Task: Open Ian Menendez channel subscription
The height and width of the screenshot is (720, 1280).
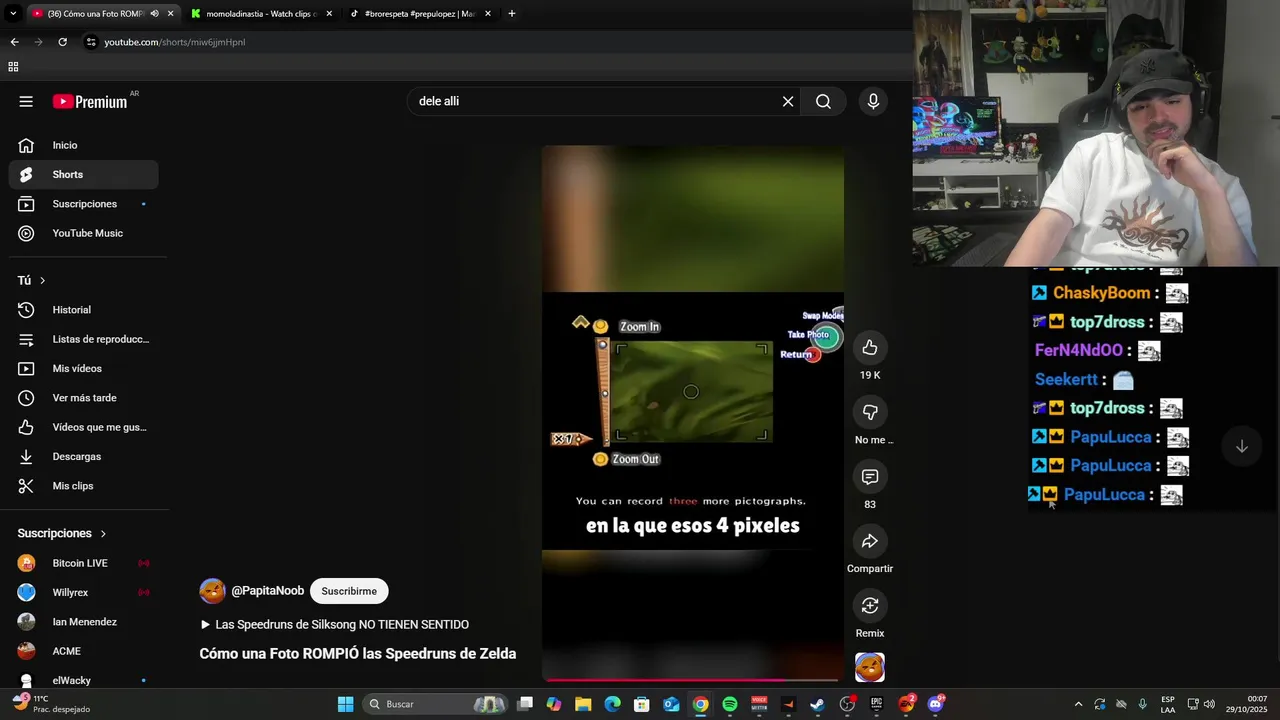Action: tap(84, 622)
